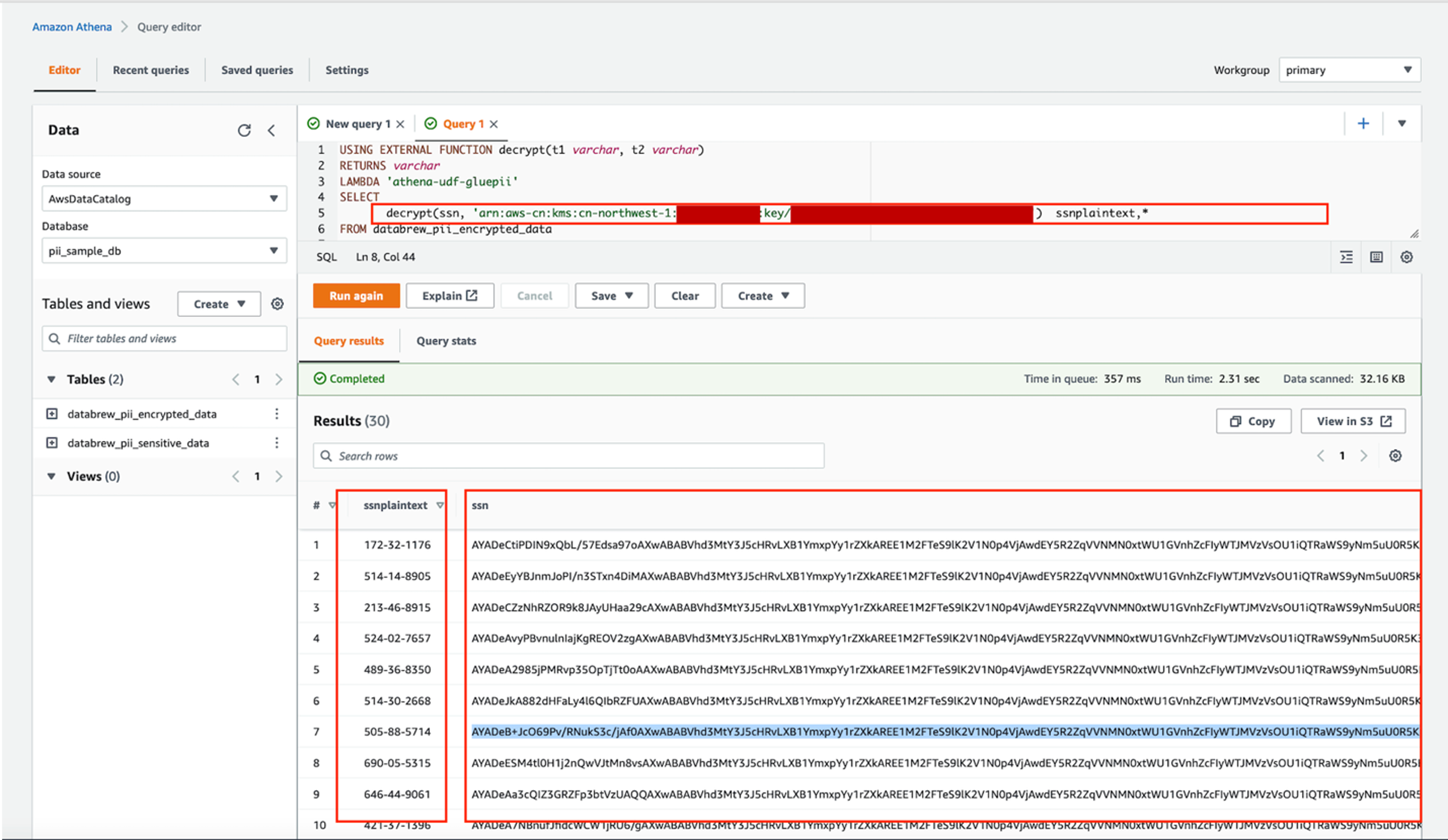Click the Search rows field
This screenshot has width=1448, height=840.
coord(569,456)
